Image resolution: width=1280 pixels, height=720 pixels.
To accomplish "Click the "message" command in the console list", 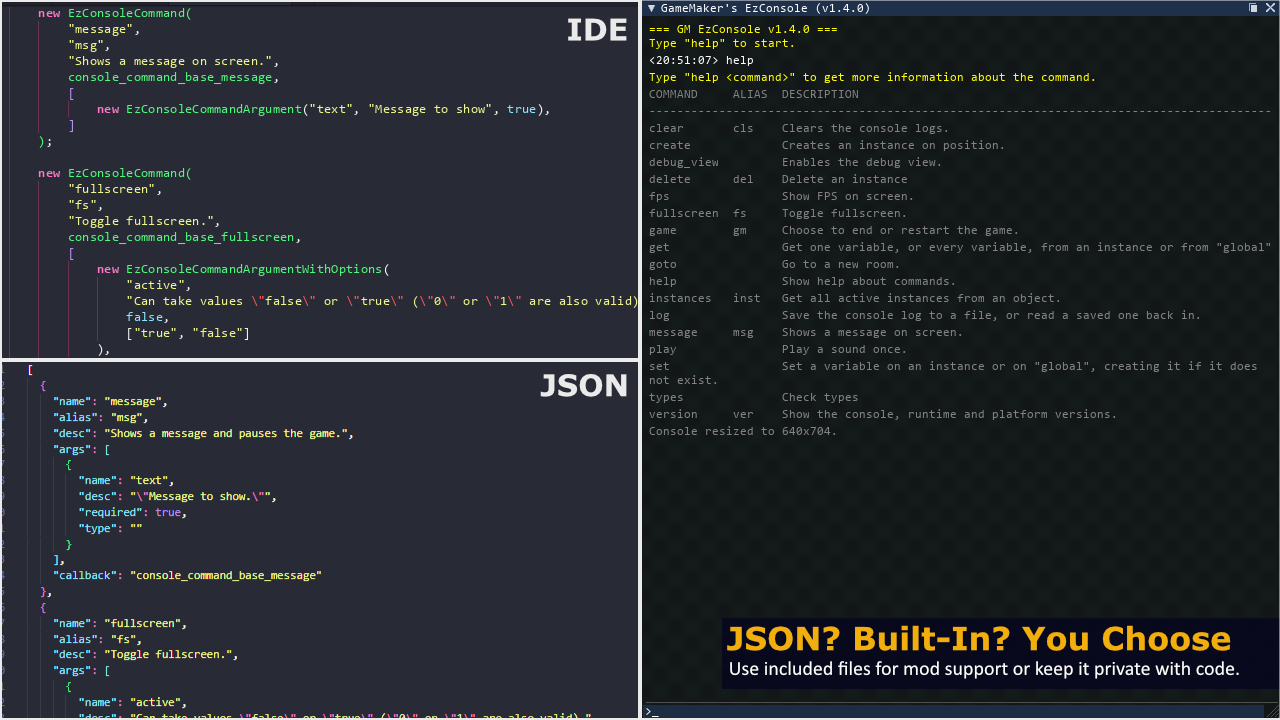I will point(673,332).
